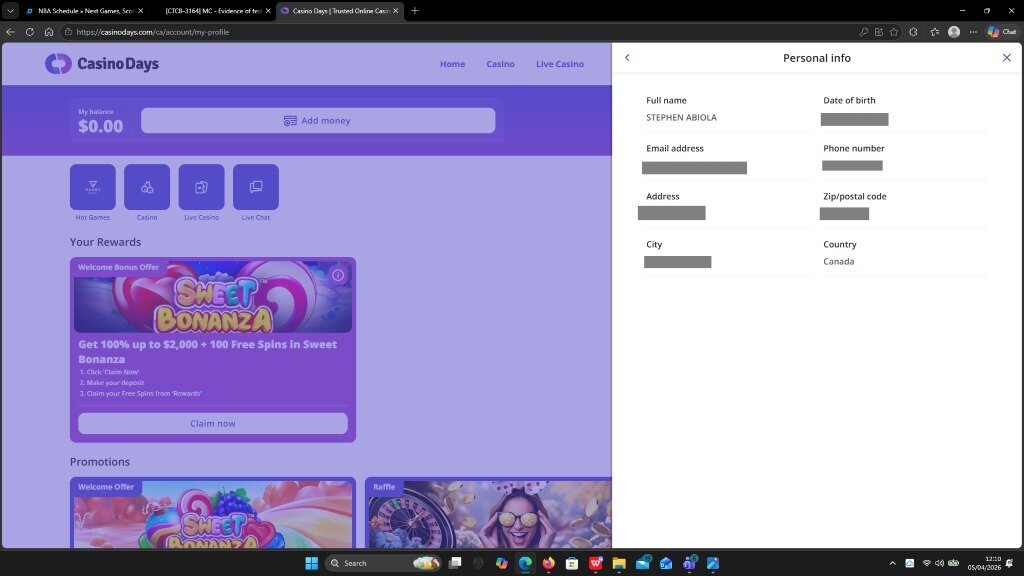The image size is (1024, 576).
Task: Open the Casino nav link
Action: [500, 64]
